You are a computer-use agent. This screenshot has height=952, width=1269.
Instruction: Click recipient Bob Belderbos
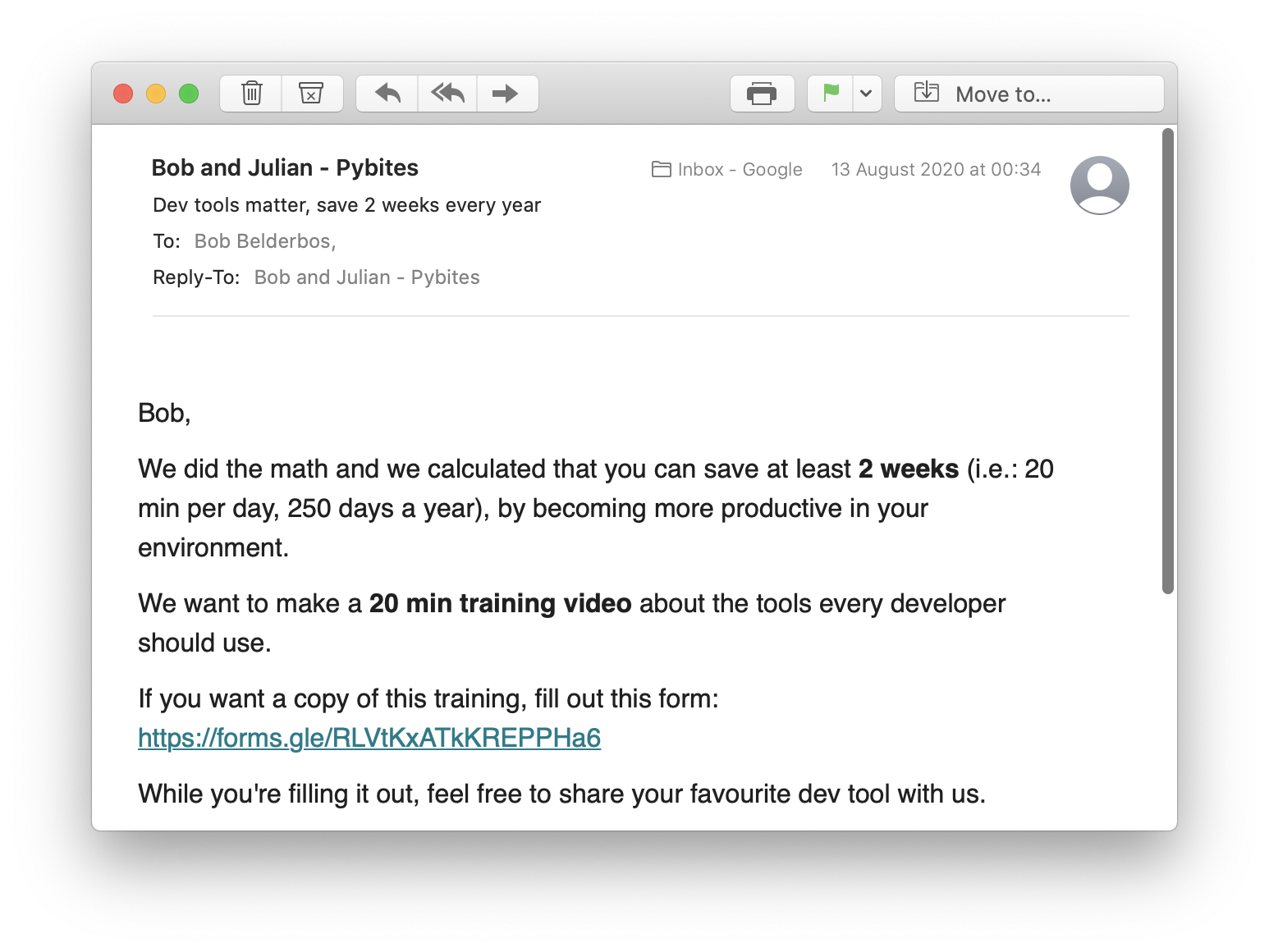pos(265,241)
